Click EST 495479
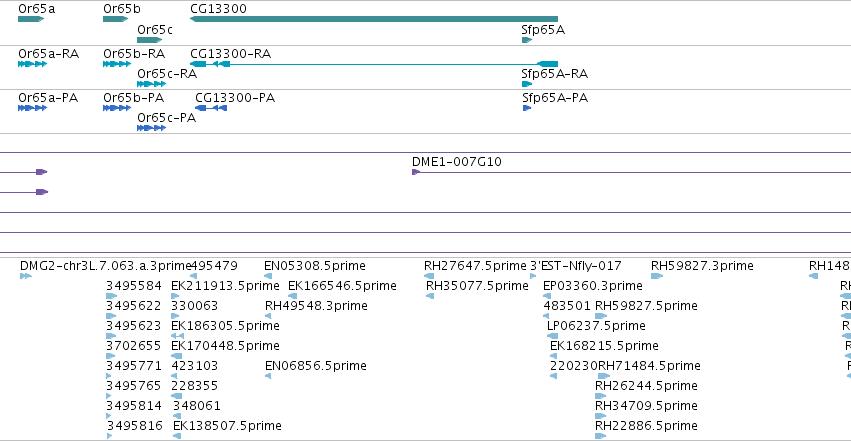851x441 pixels. (x=193, y=276)
